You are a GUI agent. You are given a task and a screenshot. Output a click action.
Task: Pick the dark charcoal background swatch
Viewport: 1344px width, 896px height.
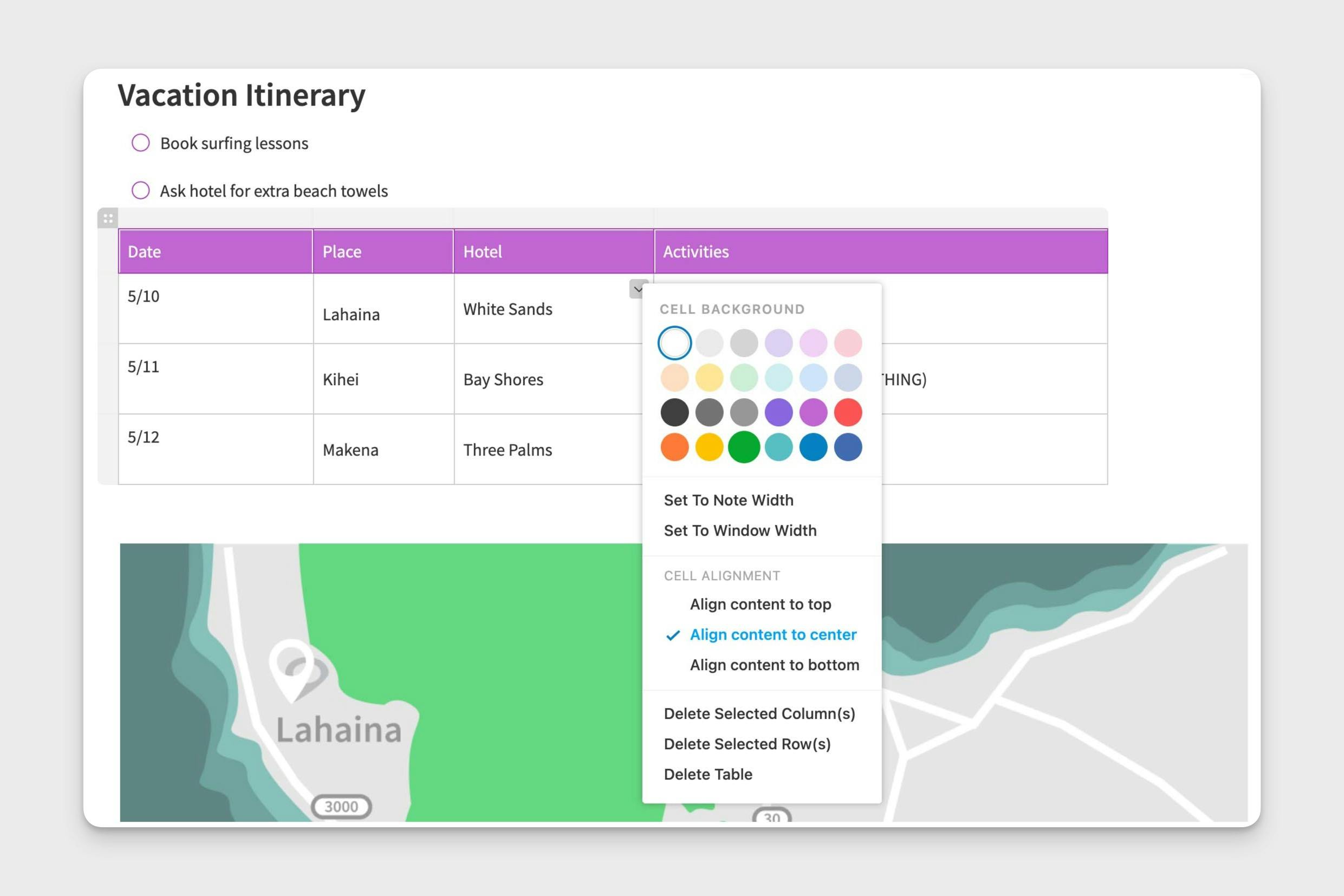(x=674, y=412)
